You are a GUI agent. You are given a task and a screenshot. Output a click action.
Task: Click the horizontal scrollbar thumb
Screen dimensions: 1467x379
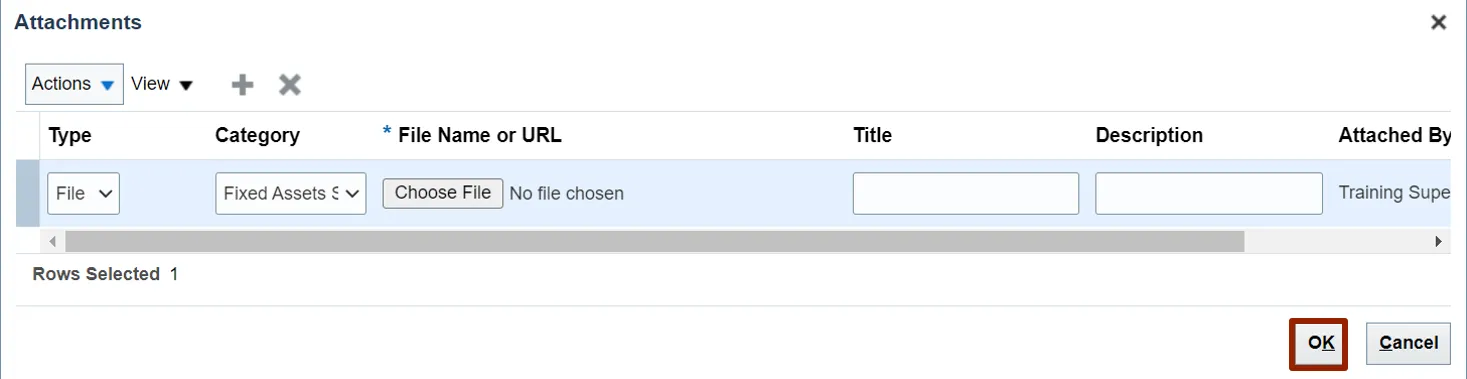point(655,241)
